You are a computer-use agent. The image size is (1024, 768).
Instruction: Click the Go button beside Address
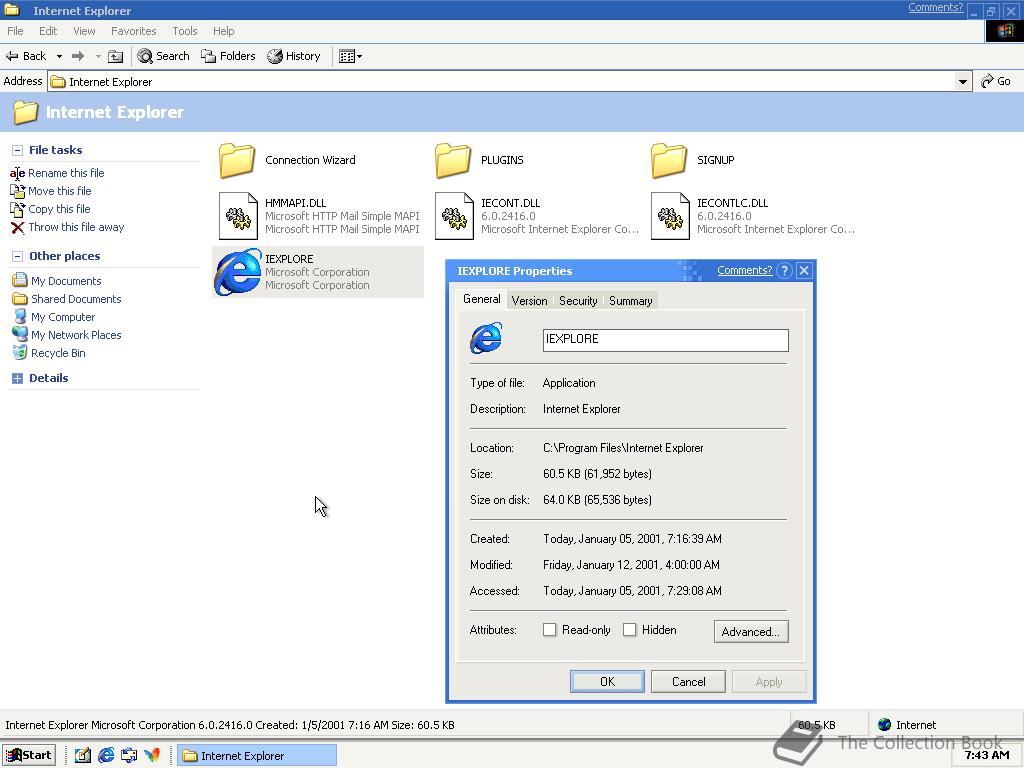coord(996,81)
